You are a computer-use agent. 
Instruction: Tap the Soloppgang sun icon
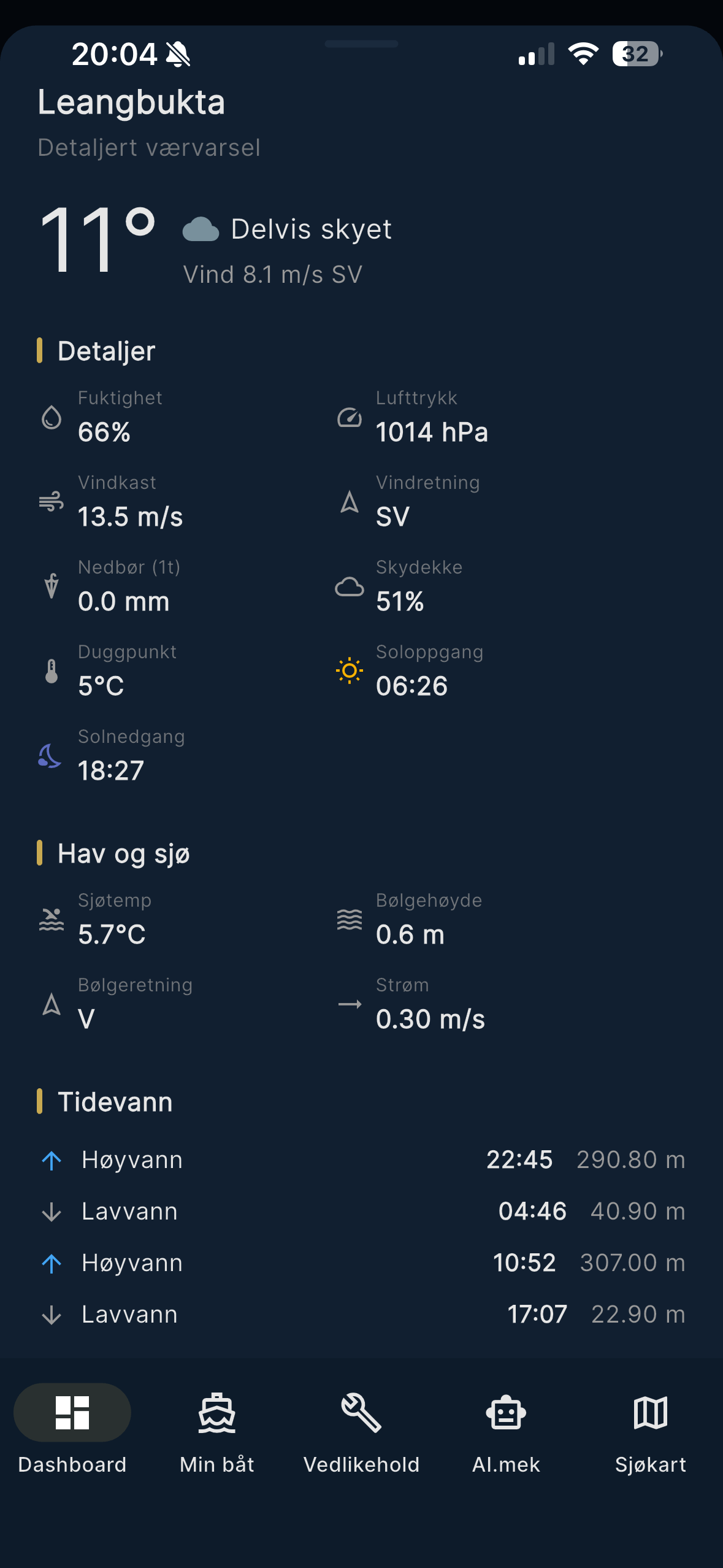pyautogui.click(x=350, y=671)
